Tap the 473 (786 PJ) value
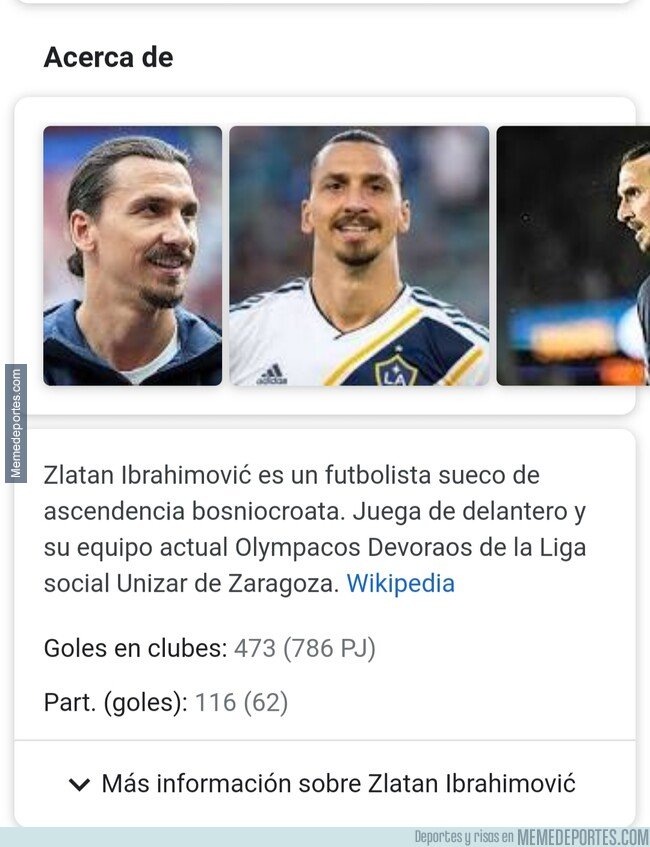 pos(305,648)
